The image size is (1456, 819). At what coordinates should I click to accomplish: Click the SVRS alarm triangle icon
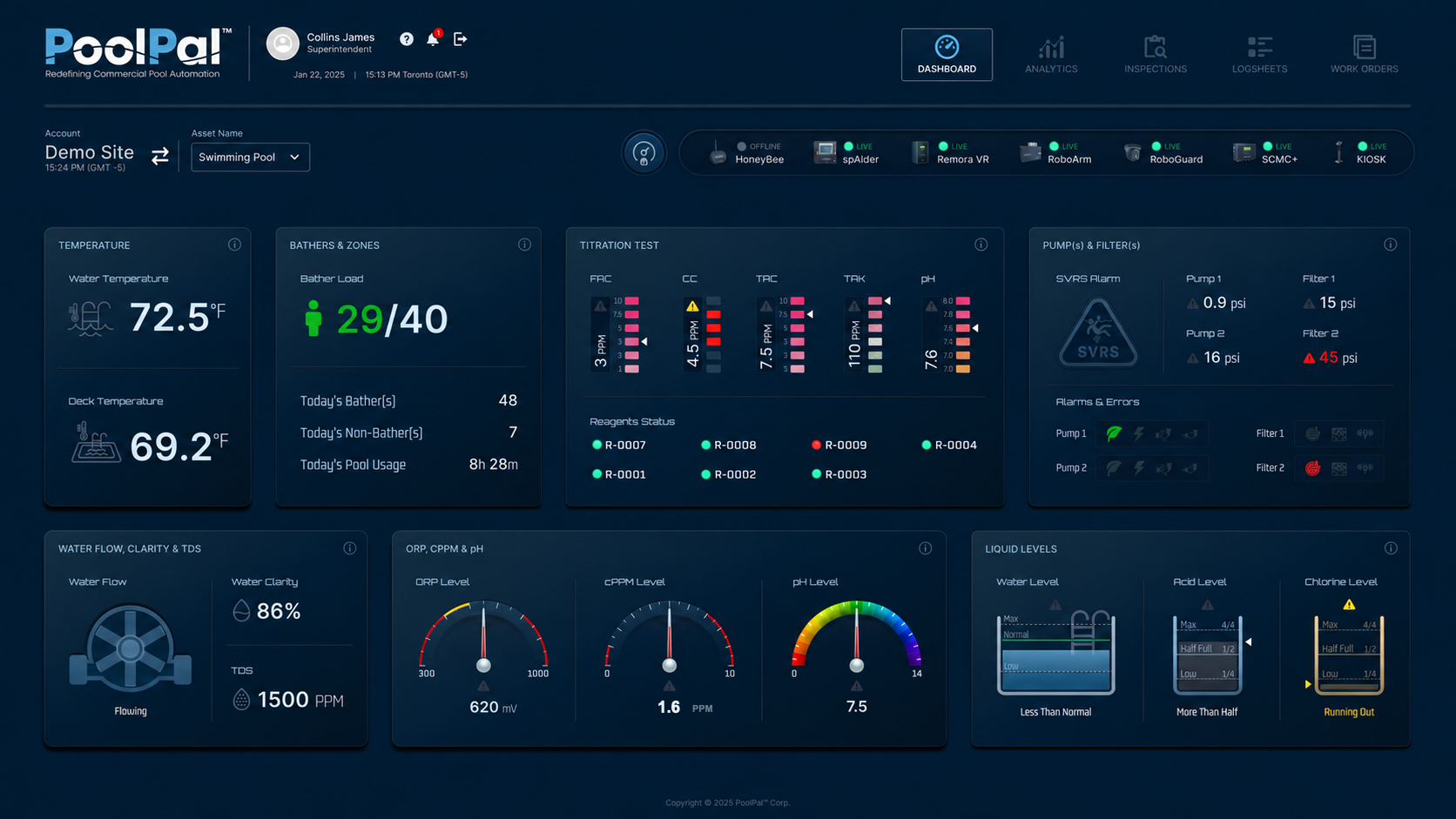pos(1098,333)
